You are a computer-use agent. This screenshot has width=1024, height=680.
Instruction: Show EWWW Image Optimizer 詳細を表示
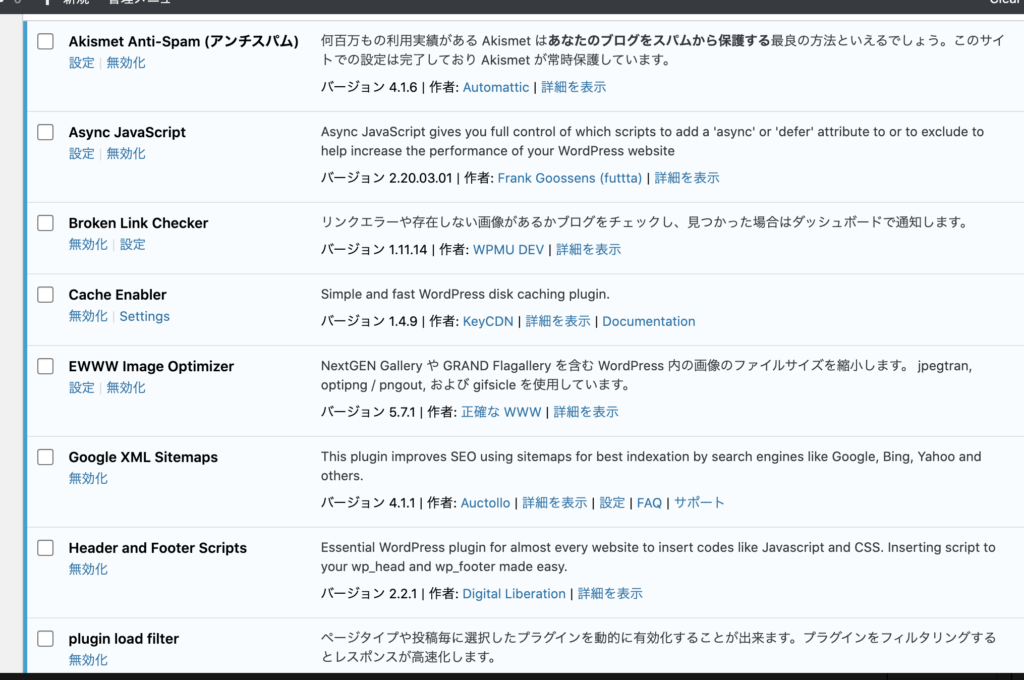pos(586,412)
